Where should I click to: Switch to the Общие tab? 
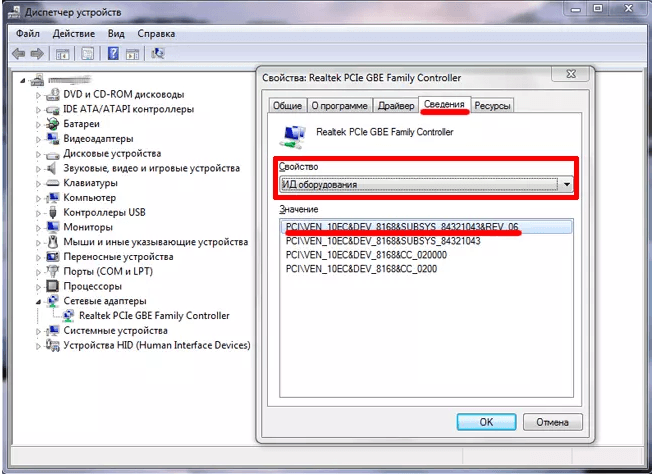287,106
